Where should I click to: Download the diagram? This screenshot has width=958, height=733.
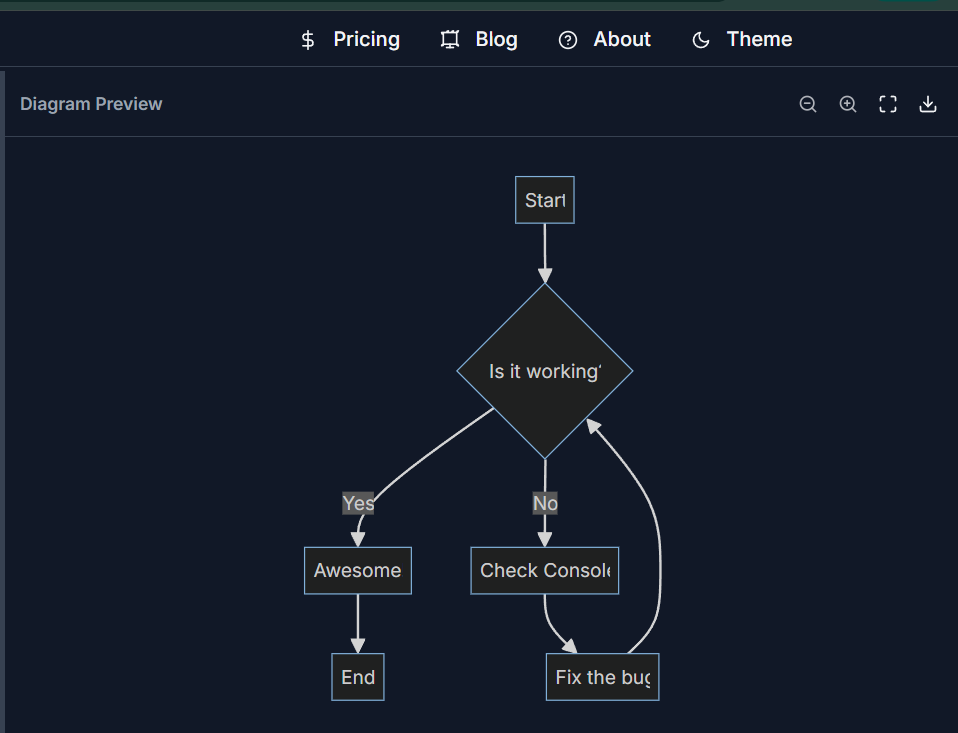pyautogui.click(x=928, y=104)
